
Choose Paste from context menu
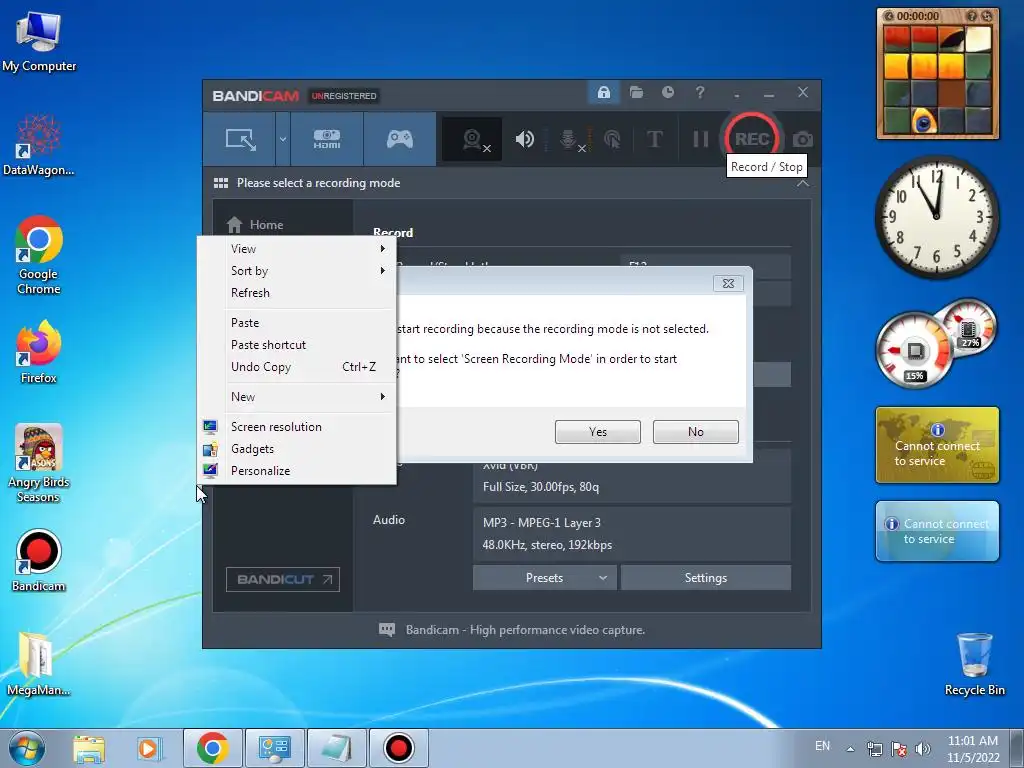pyautogui.click(x=297, y=323)
